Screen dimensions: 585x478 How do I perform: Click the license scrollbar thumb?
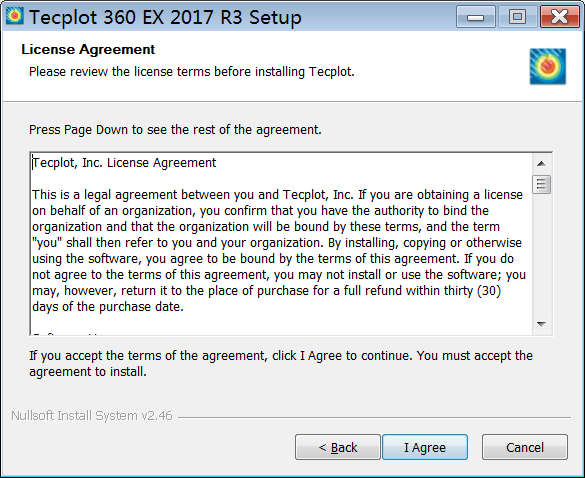(x=541, y=184)
